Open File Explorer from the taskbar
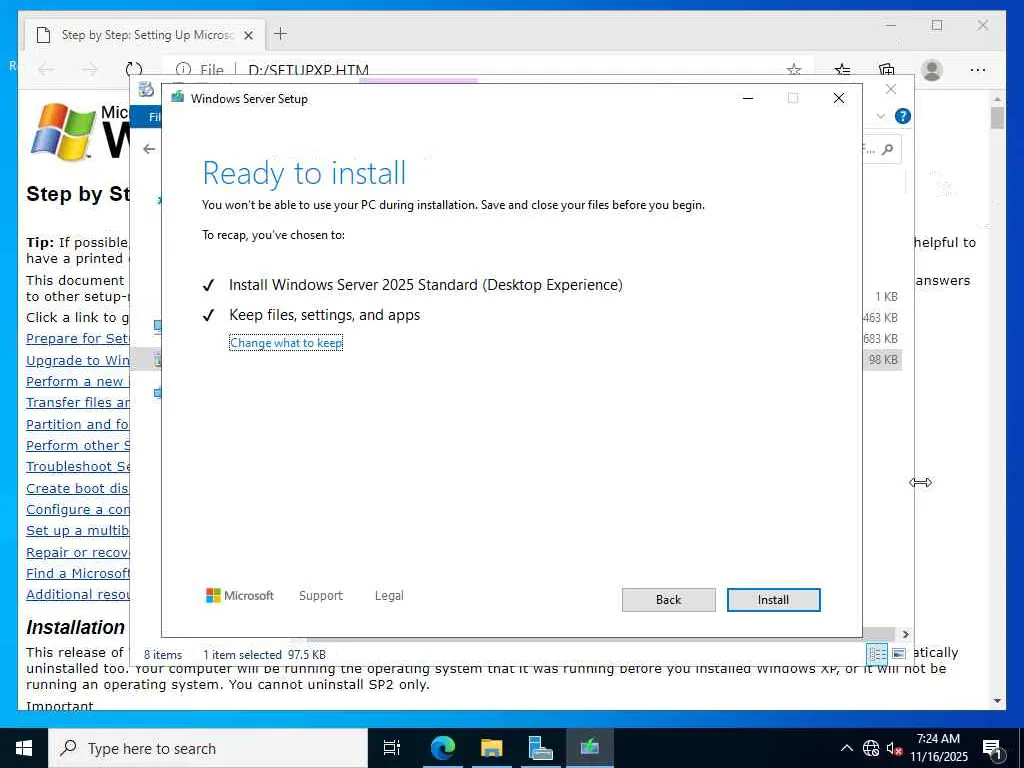1024x768 pixels. [x=492, y=748]
